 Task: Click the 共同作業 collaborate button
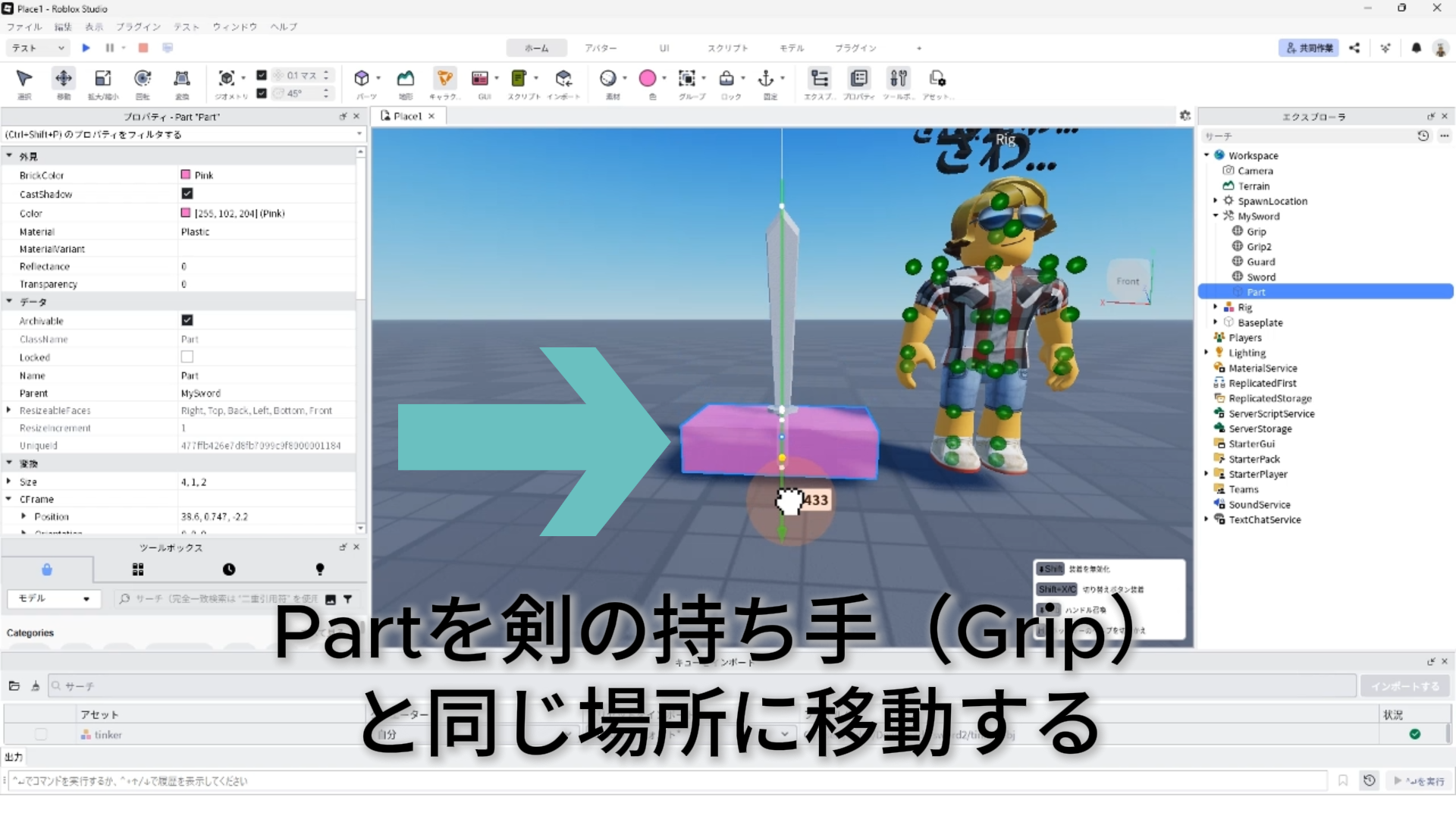(x=1309, y=48)
